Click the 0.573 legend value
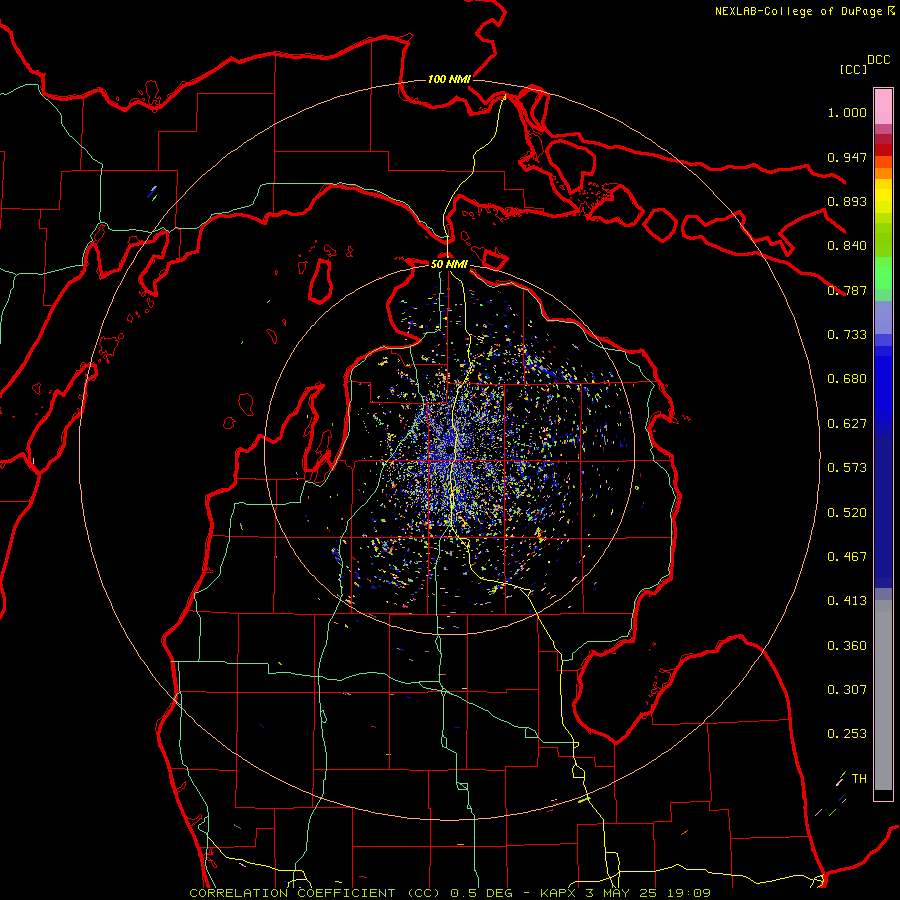900x900 pixels. tap(847, 468)
